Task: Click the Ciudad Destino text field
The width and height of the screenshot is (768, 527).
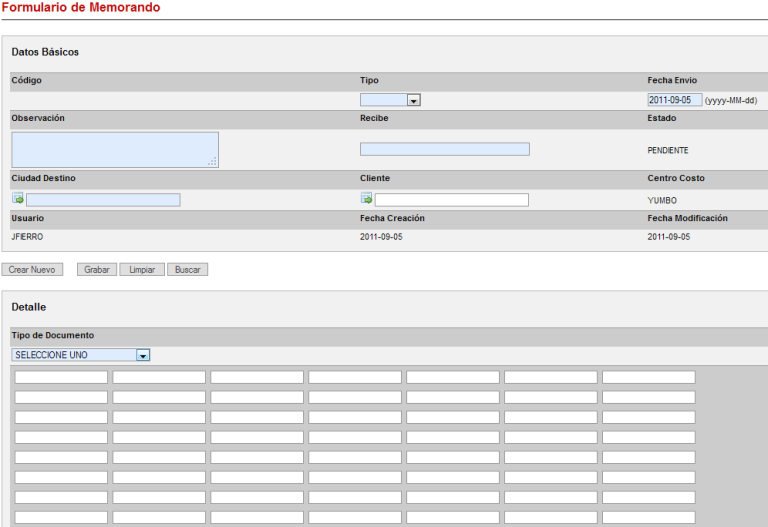Action: [x=103, y=200]
